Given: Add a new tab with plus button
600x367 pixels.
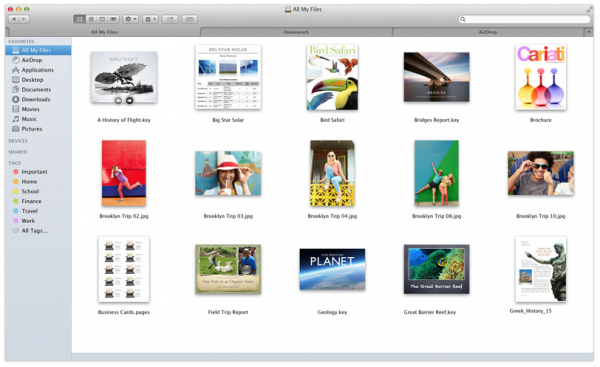Looking at the screenshot, I should (x=589, y=32).
